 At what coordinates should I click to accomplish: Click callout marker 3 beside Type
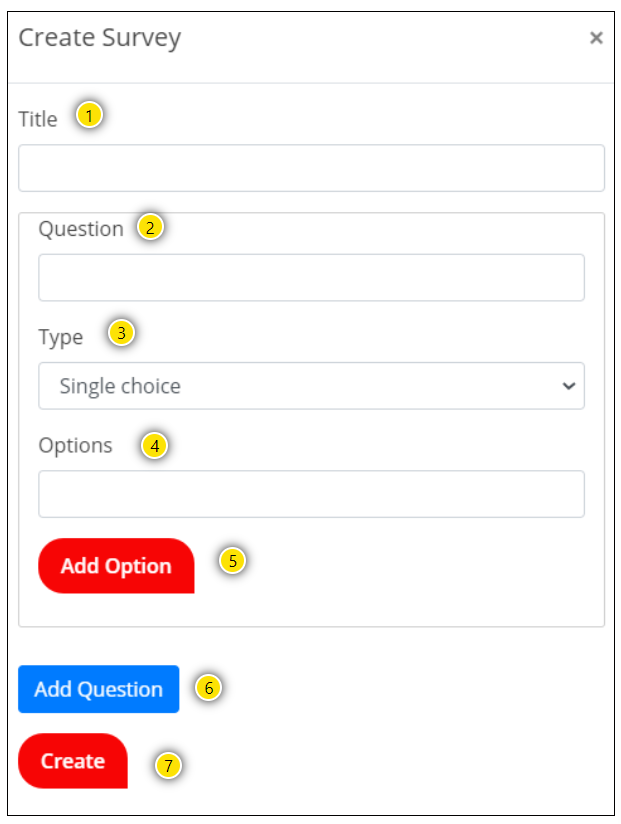pos(120,333)
